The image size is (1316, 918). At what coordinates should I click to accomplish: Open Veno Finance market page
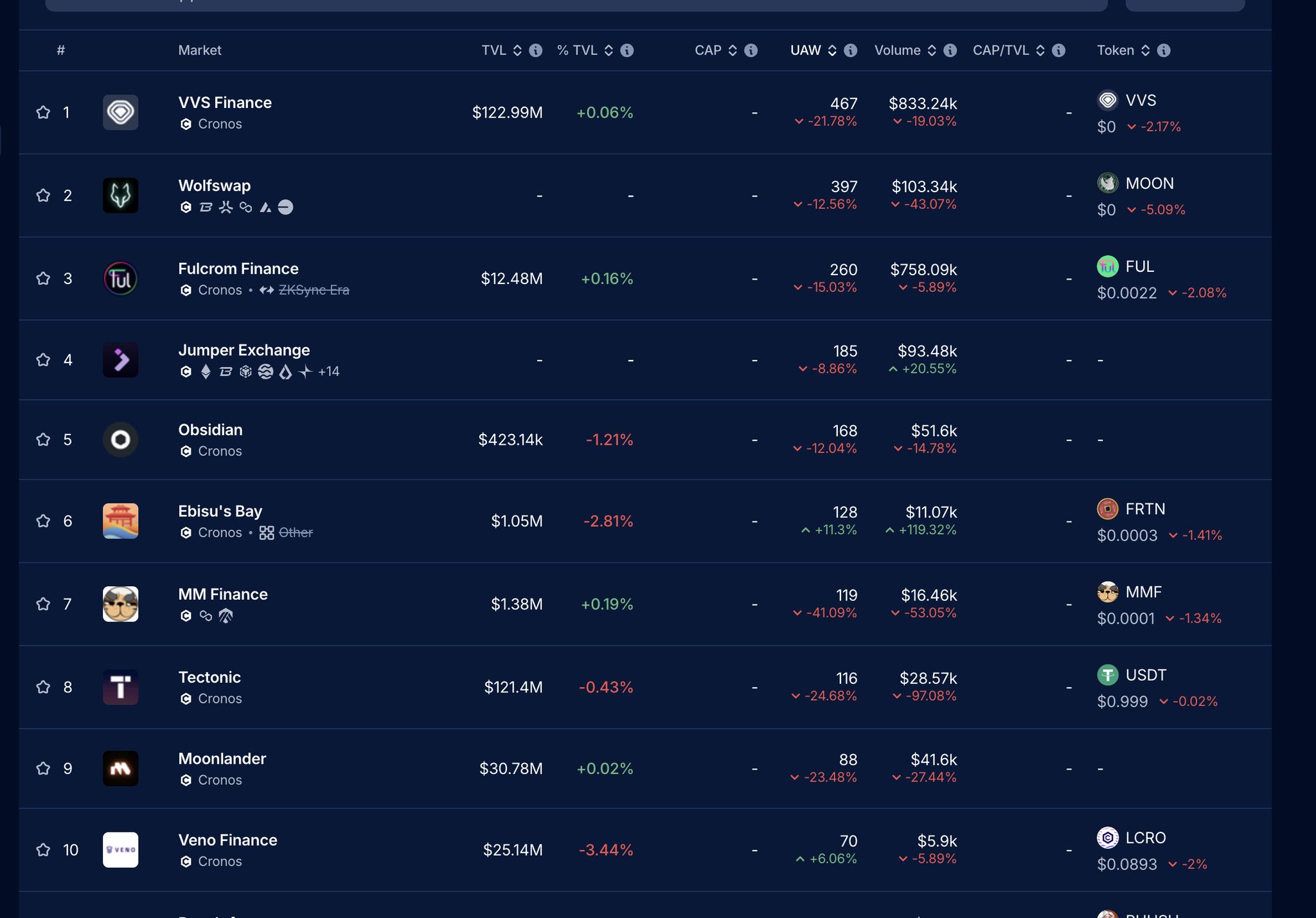tap(227, 840)
